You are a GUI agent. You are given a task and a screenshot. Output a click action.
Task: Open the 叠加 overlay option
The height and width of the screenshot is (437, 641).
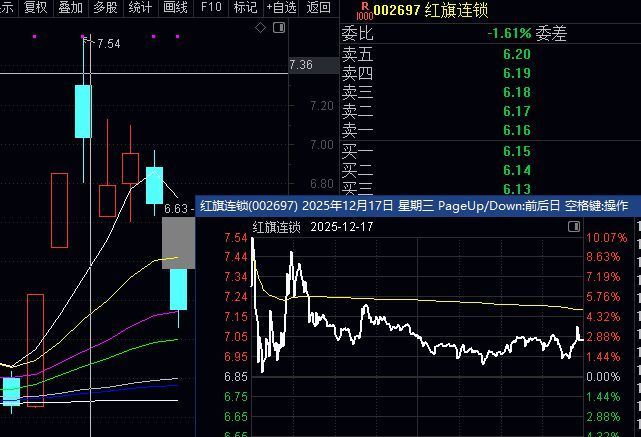click(x=70, y=7)
